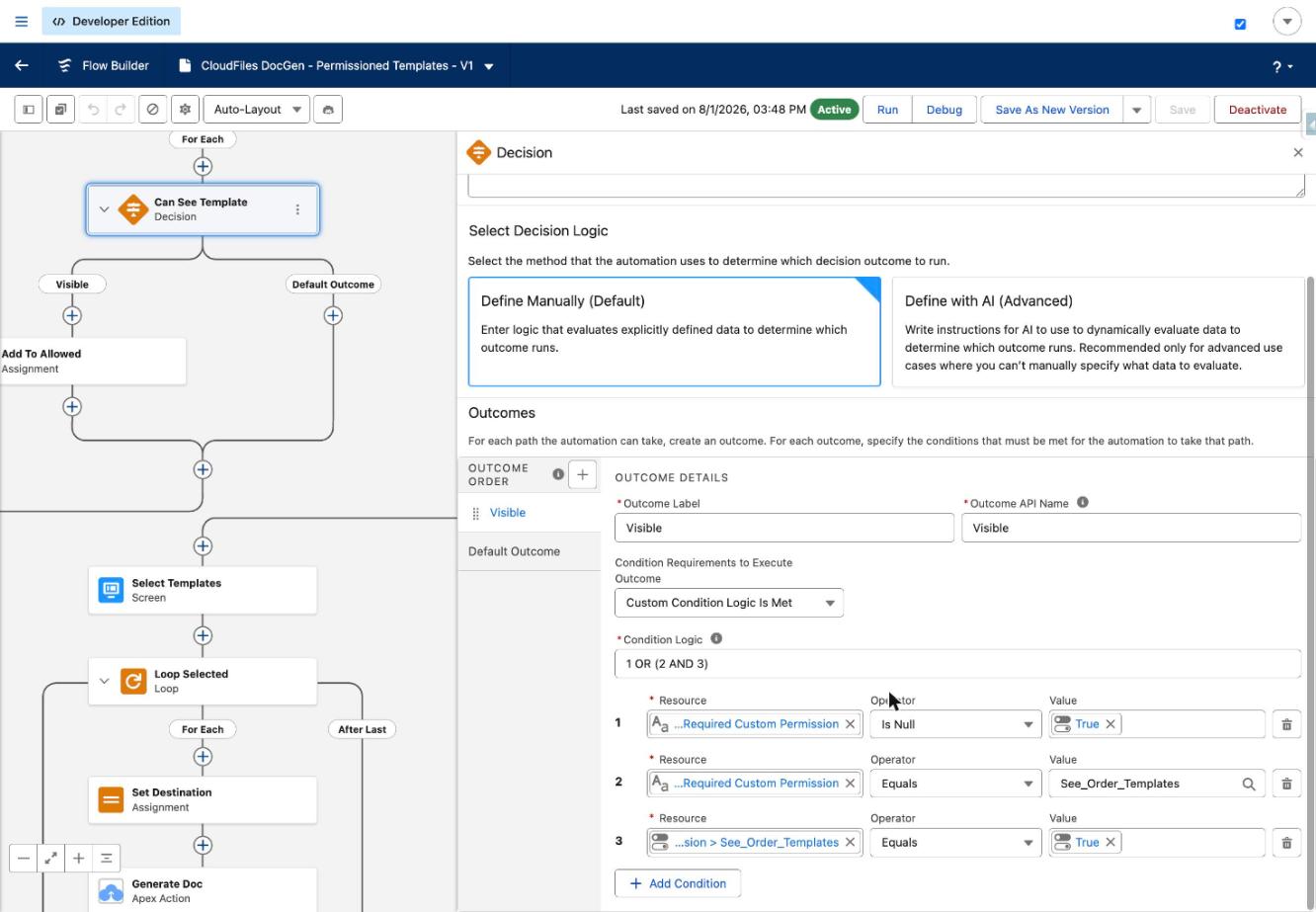
Task: Remove resource pill from condition 1
Action: pyautogui.click(x=850, y=724)
